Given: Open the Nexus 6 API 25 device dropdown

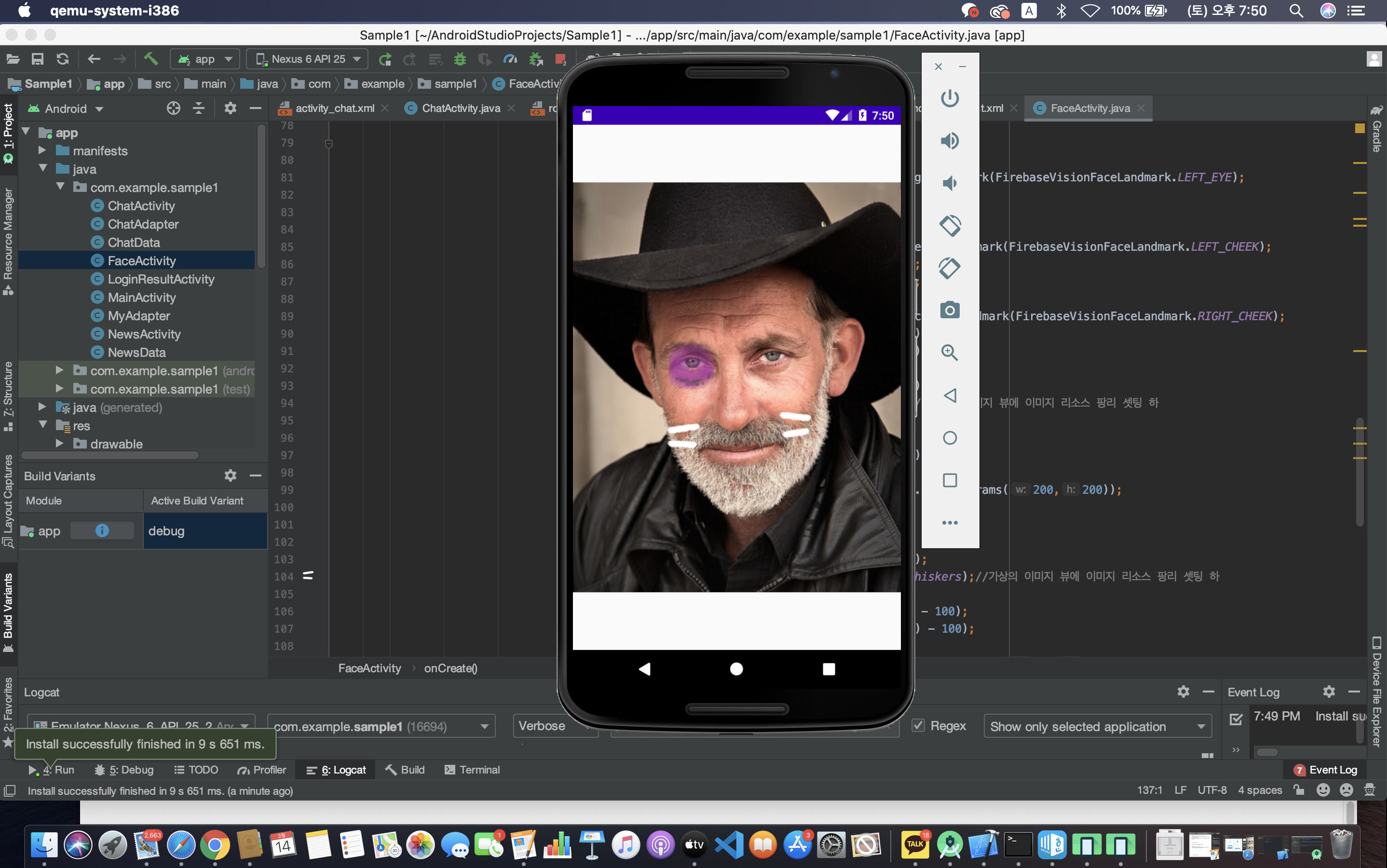Looking at the screenshot, I should [308, 59].
